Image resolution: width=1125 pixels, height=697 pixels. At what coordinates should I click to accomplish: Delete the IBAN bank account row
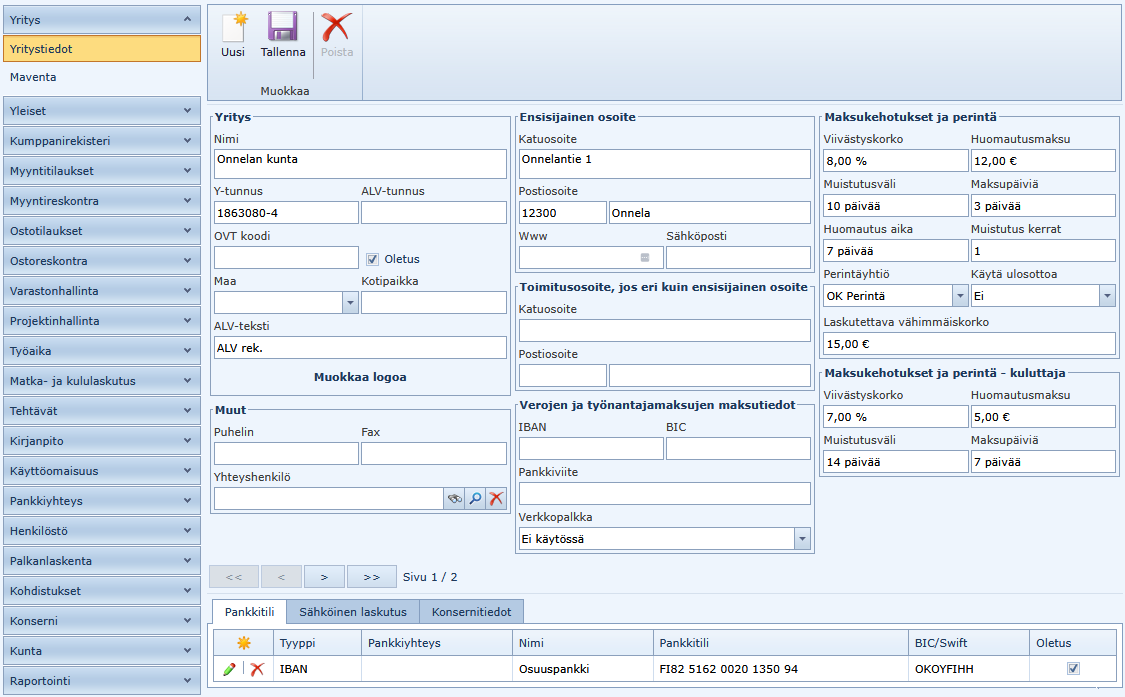point(257,669)
